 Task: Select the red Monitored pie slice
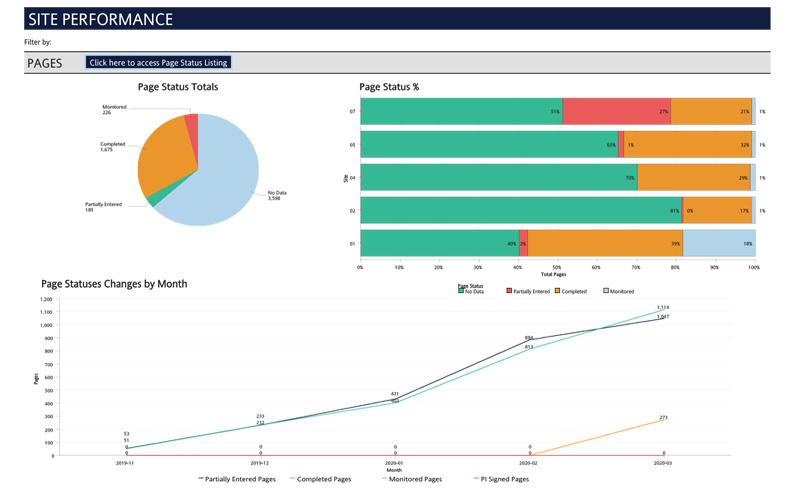192,120
